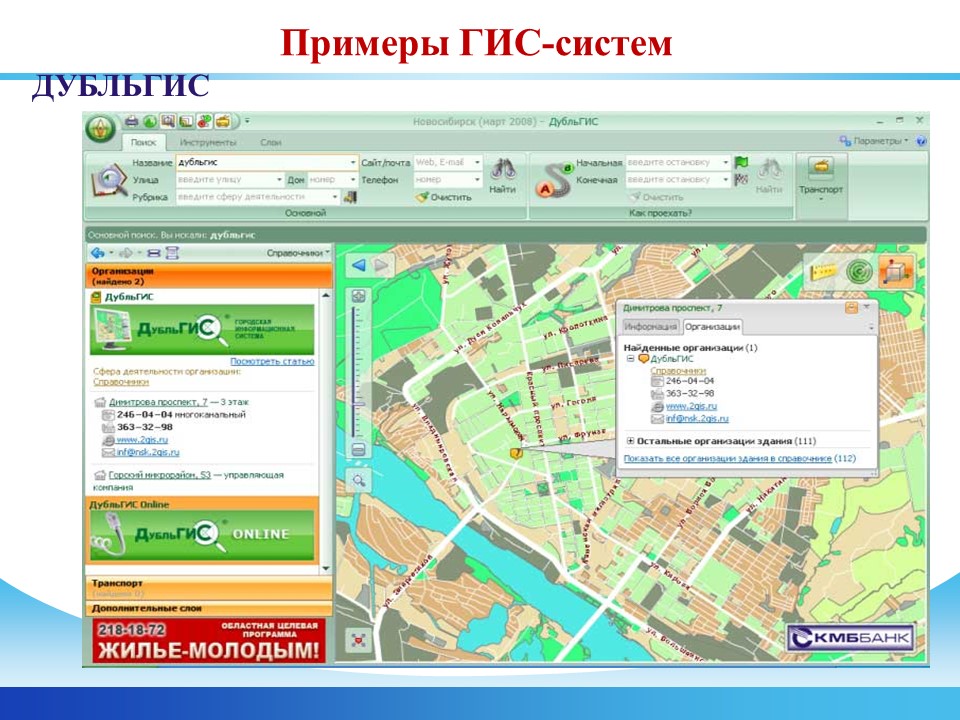
Task: Open the Начальная stop dropdown arrow
Action: (726, 163)
